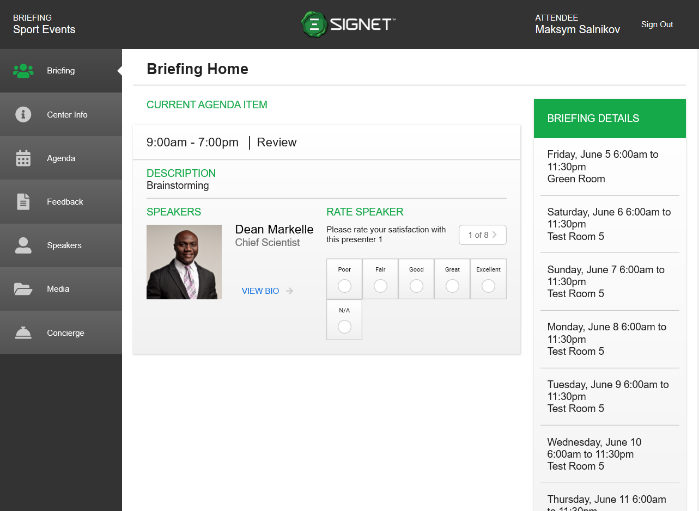Screen dimensions: 699x511
Task: Click the Signet logo in header
Action: pyautogui.click(x=349, y=24)
